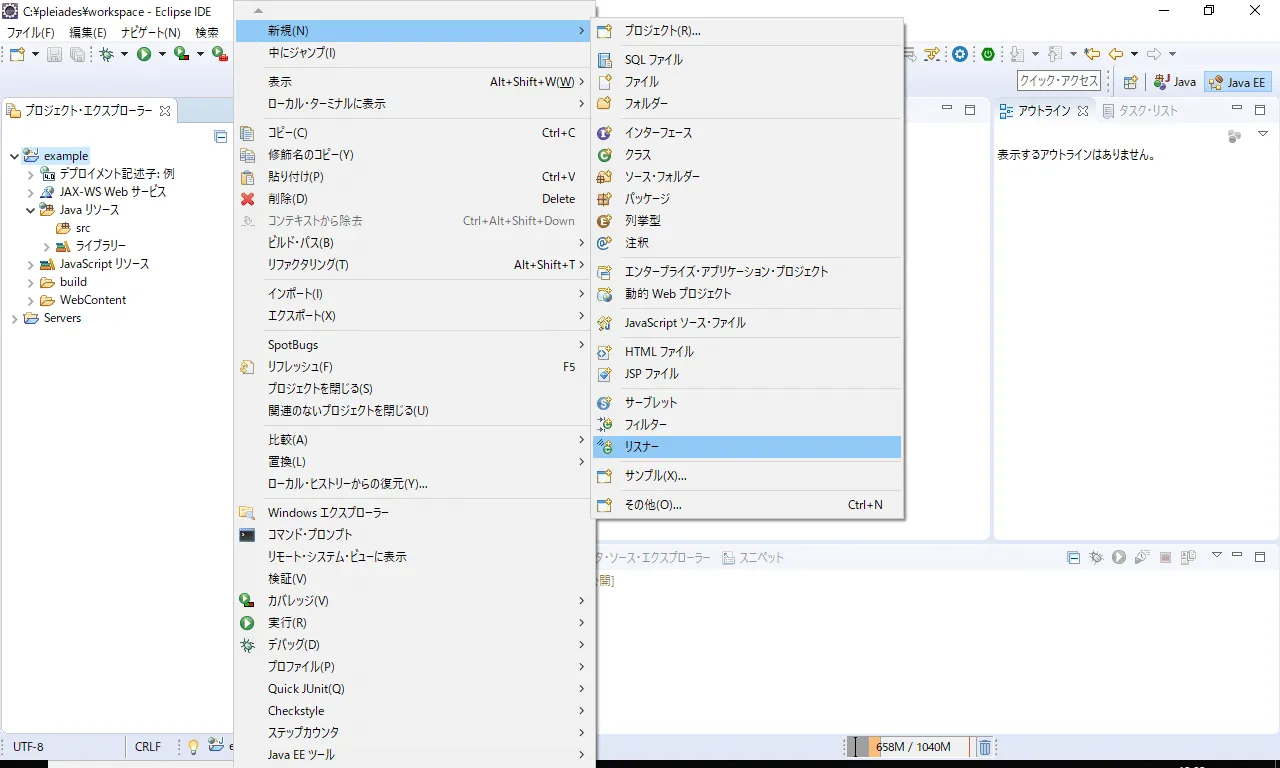
Task: Click the tip of the day lightbulb
Action: [194, 747]
